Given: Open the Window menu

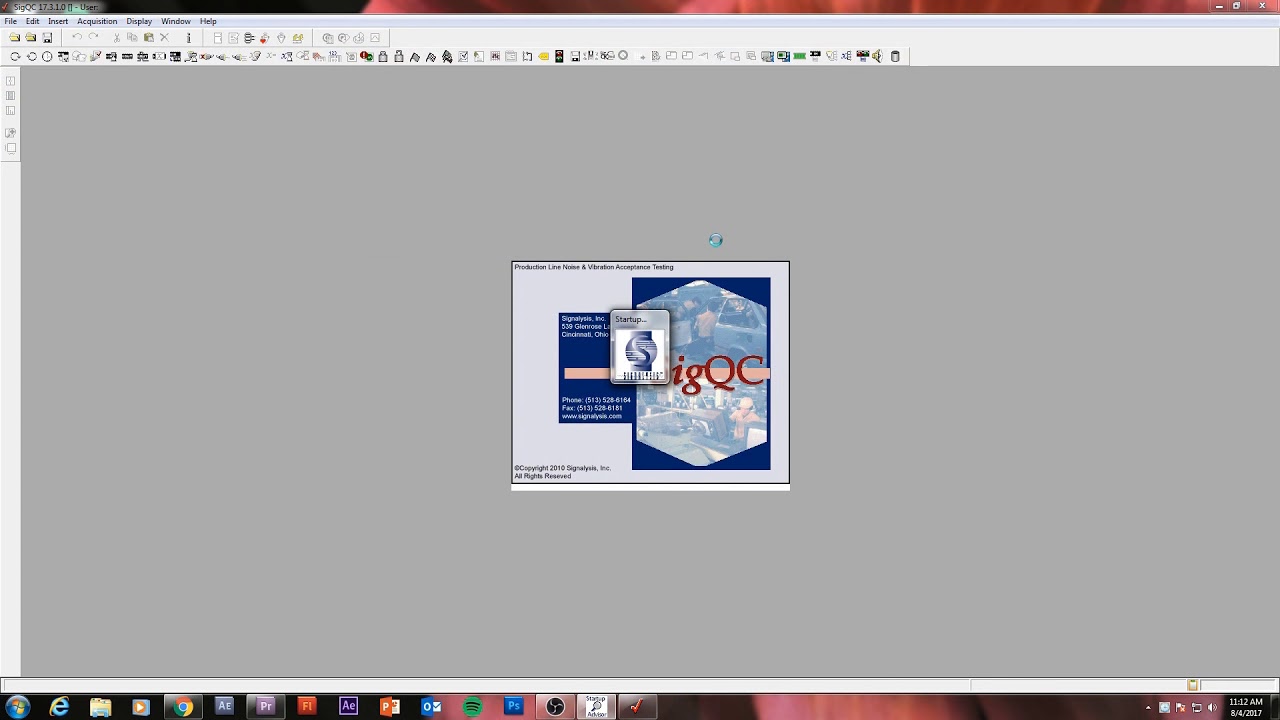Looking at the screenshot, I should coord(176,21).
